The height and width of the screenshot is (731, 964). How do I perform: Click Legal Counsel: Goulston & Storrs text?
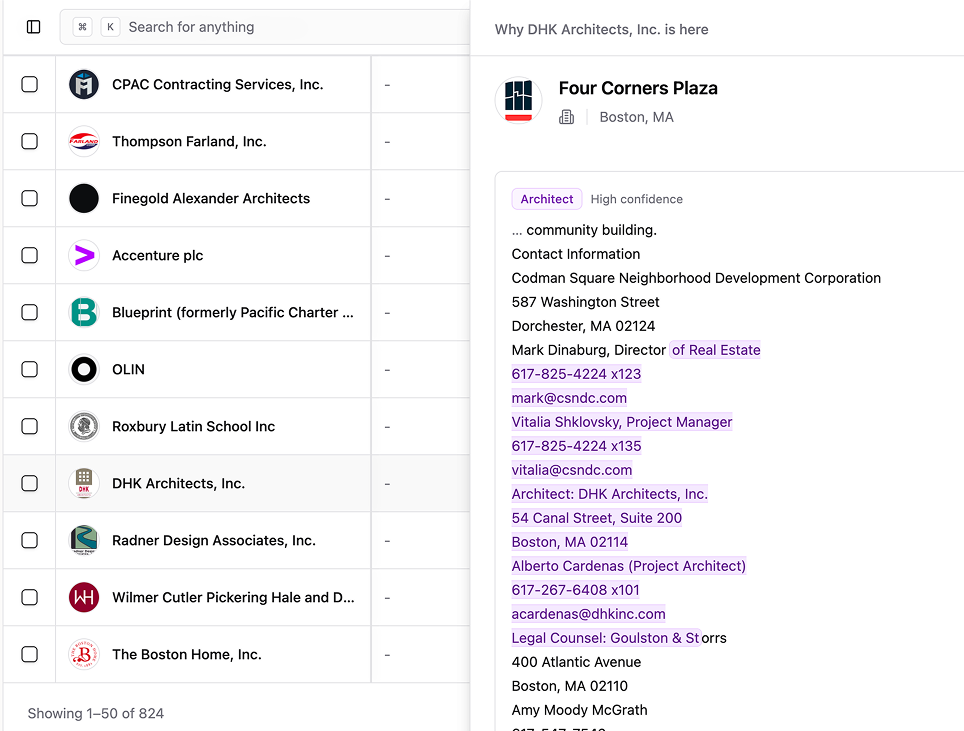pos(619,638)
